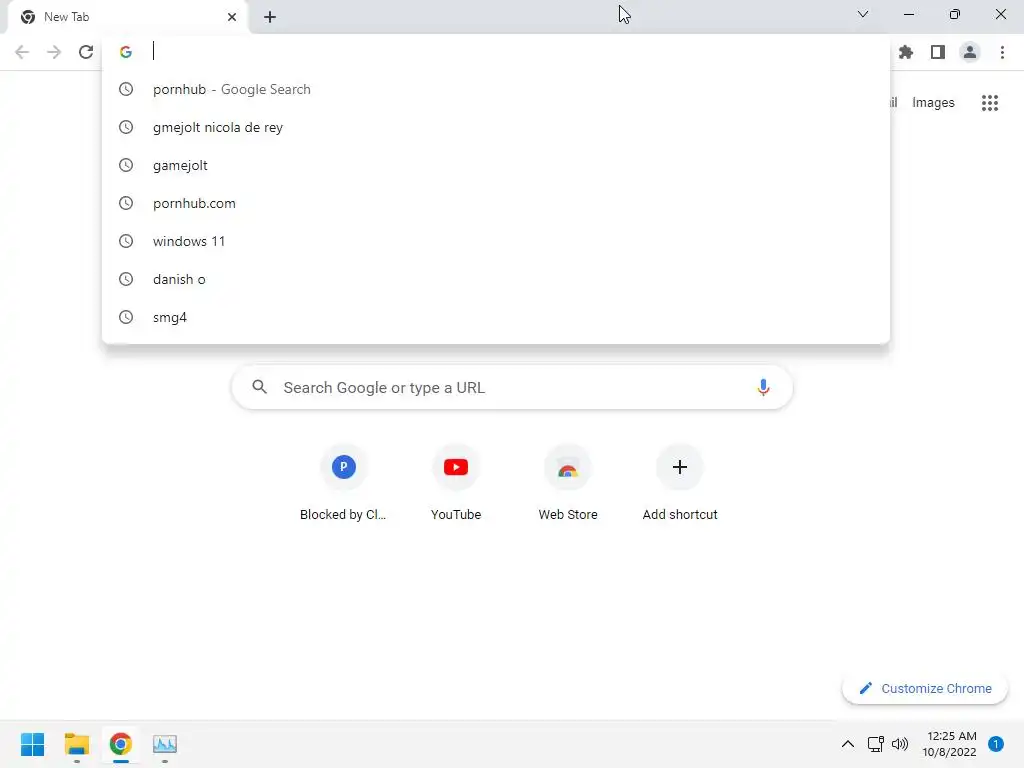Select the smg4 suggestion

pyautogui.click(x=496, y=317)
